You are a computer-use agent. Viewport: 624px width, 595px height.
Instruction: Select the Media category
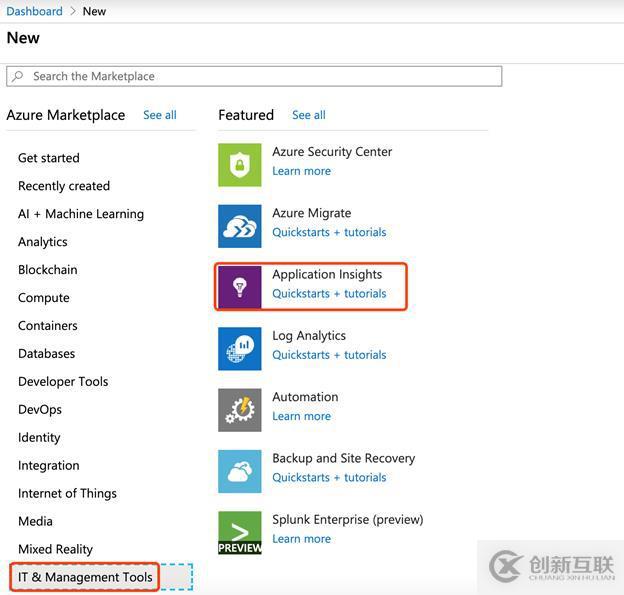(35, 521)
